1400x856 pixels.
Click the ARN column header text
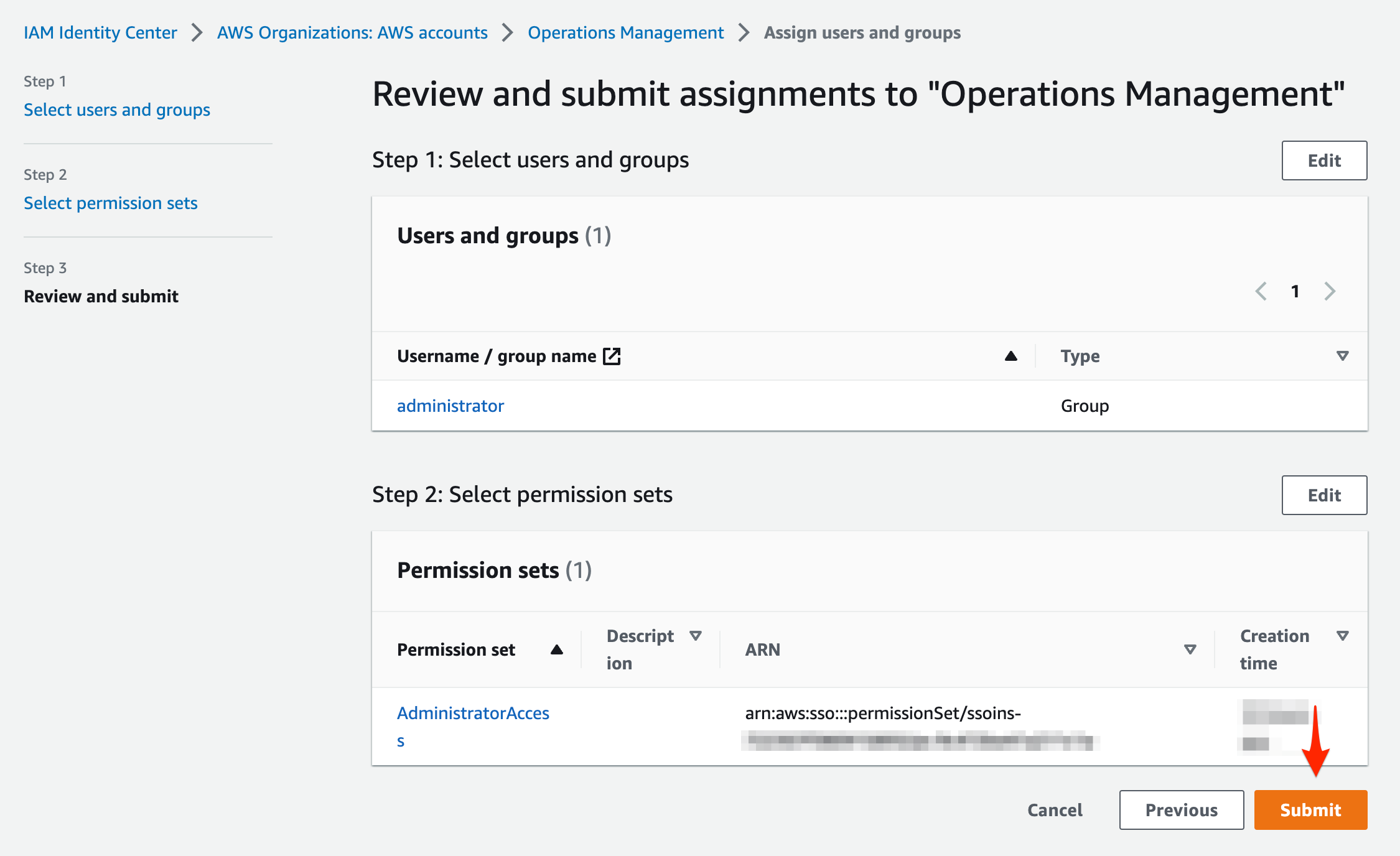(762, 649)
